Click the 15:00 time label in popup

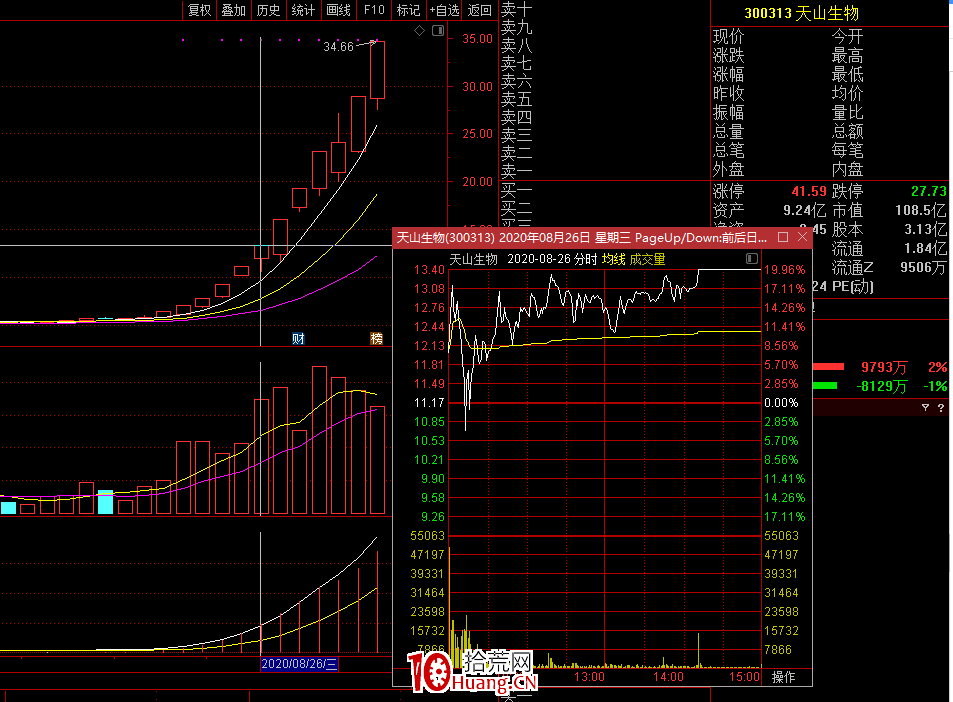(745, 677)
